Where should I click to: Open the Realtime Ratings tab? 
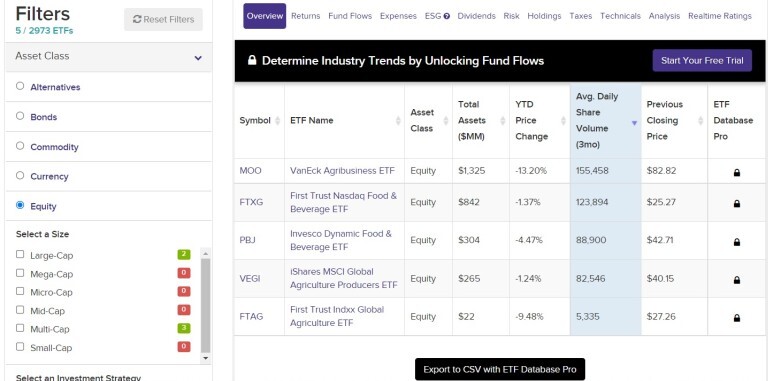click(x=720, y=16)
